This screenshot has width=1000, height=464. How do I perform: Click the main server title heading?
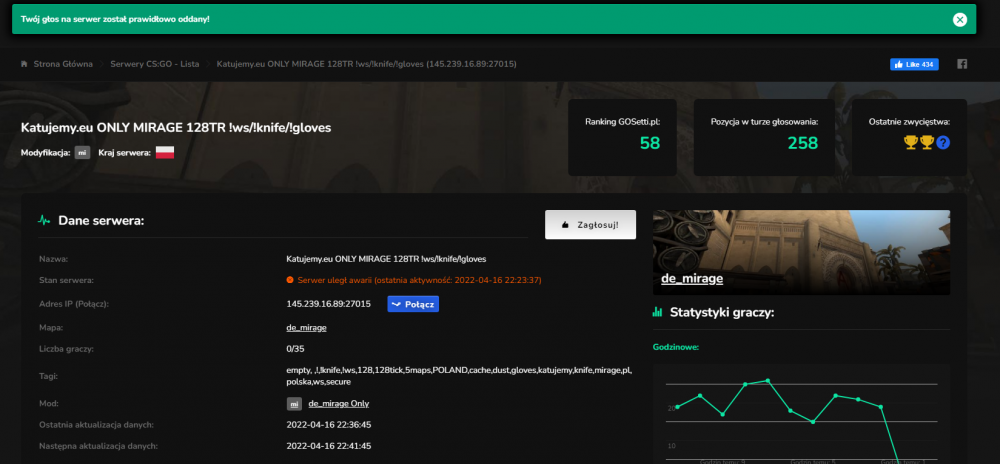[x=176, y=127]
